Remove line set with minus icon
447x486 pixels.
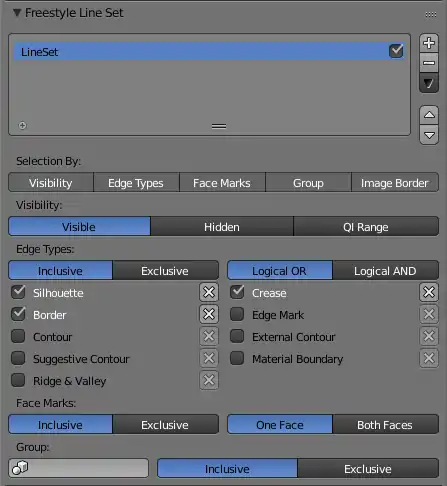[429, 63]
